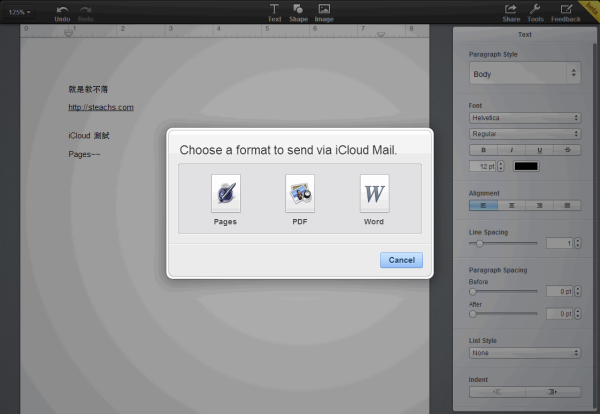Click the Undo toolbar icon

tap(62, 13)
